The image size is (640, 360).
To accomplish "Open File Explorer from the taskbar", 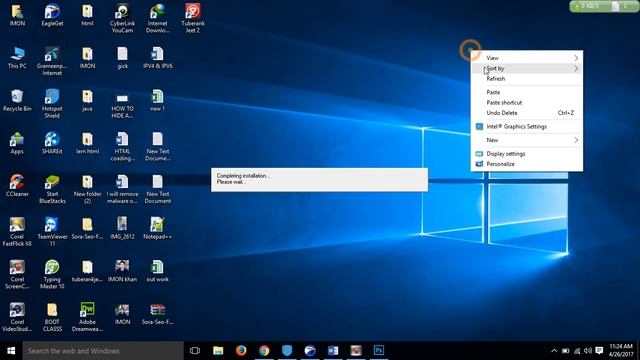I will click(x=218, y=350).
